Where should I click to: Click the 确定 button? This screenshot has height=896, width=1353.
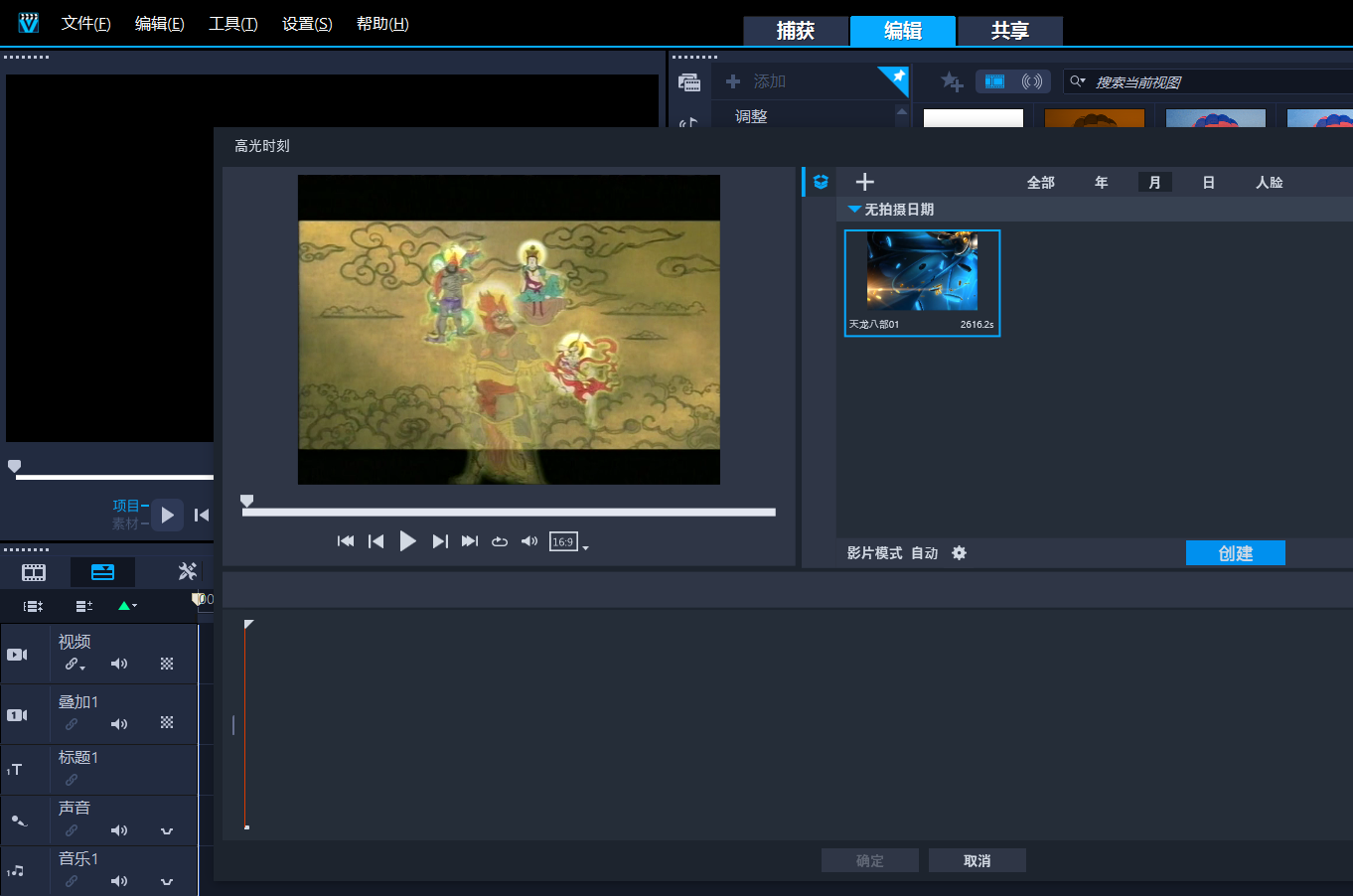(x=870, y=860)
